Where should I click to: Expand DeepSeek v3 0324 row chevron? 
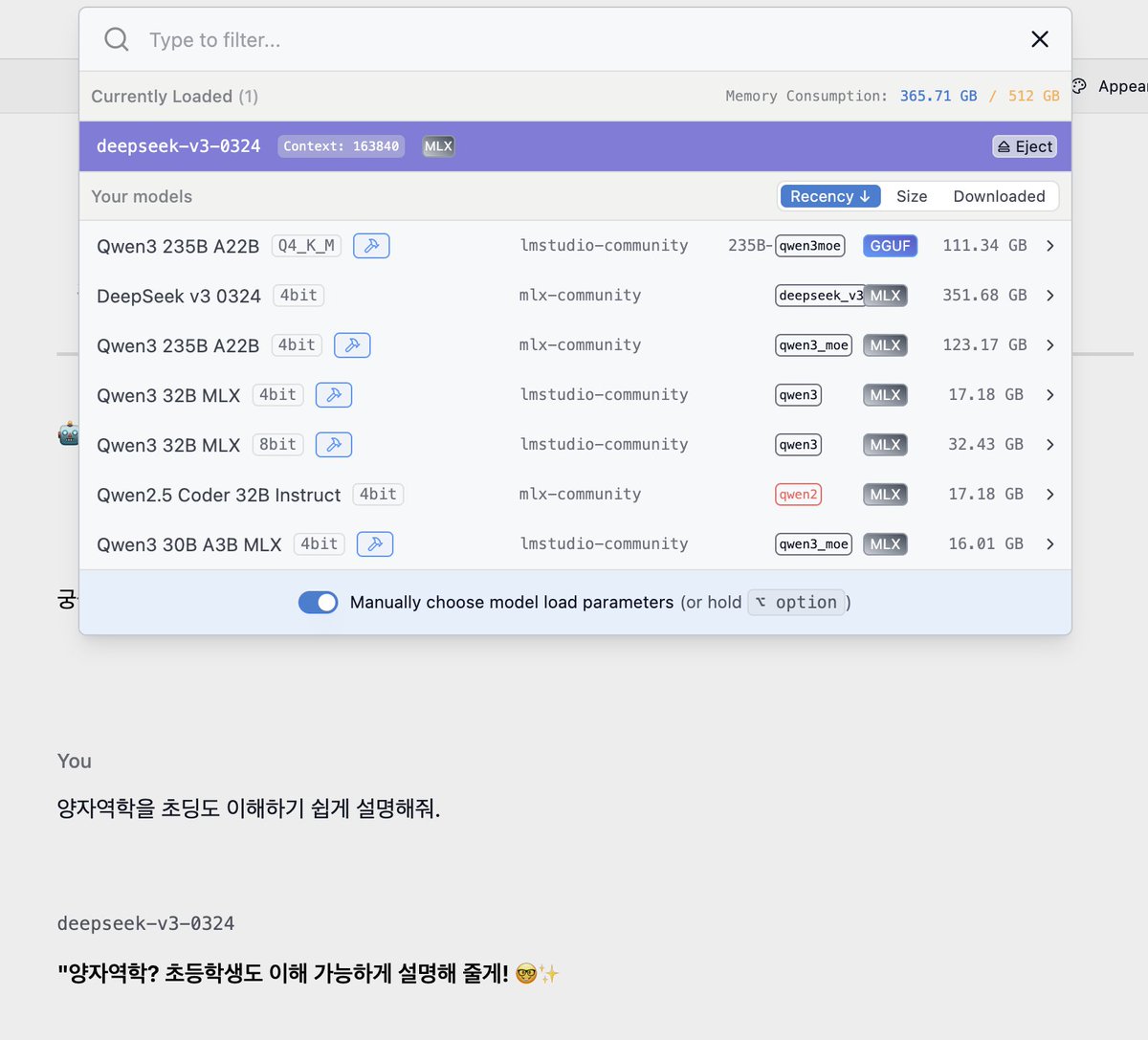pos(1050,296)
